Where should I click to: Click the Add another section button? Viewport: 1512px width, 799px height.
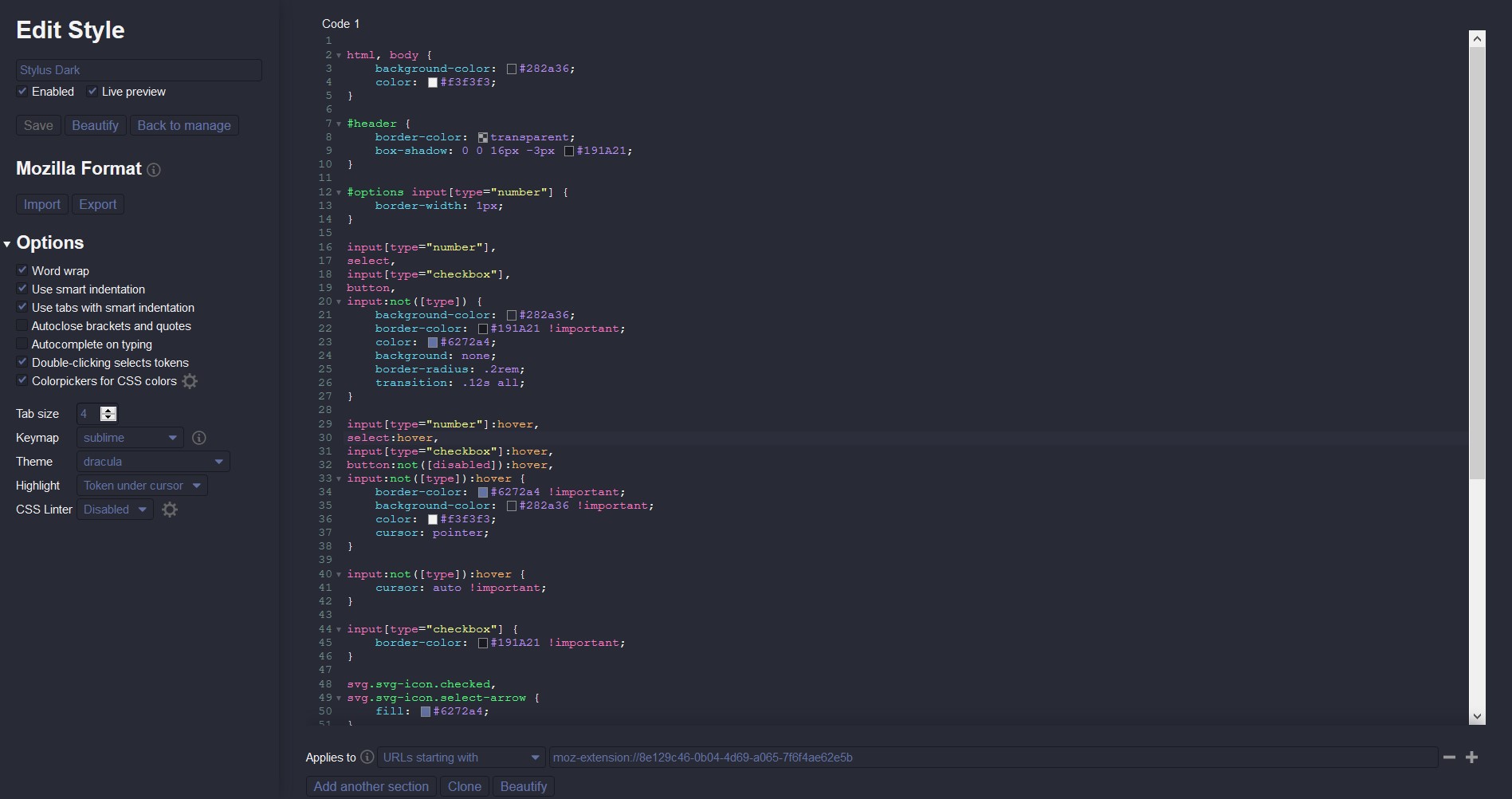(x=371, y=786)
